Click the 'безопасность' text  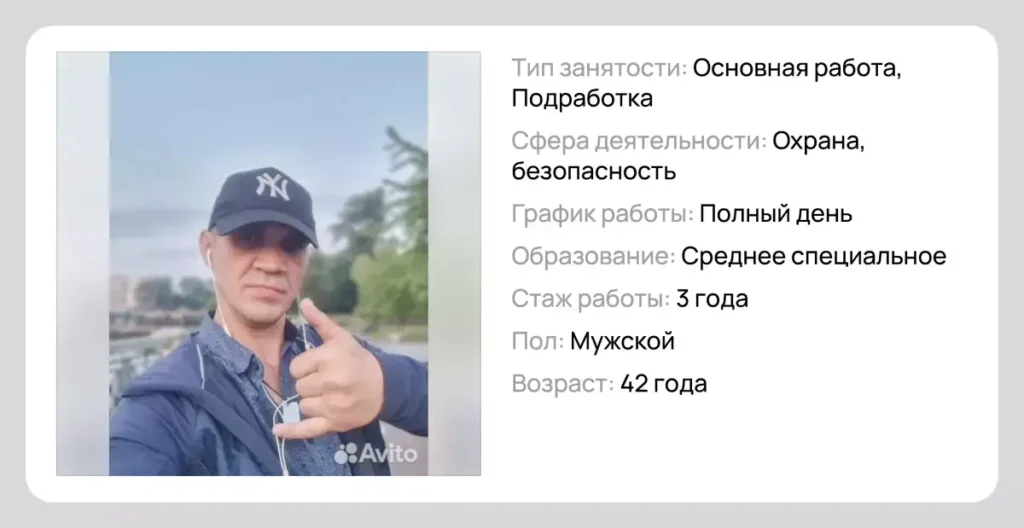pos(594,172)
